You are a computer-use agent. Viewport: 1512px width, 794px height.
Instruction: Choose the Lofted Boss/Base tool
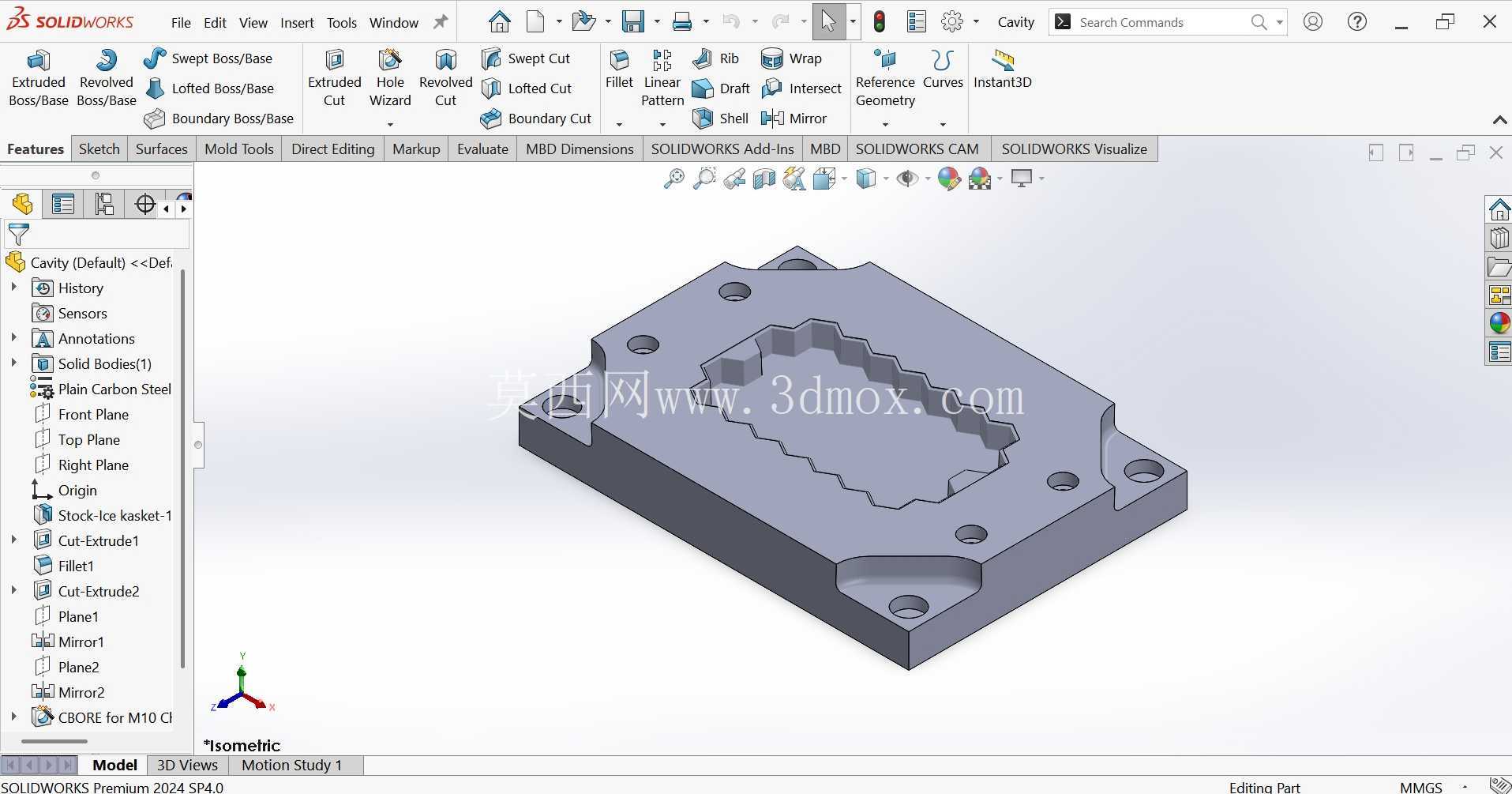[x=210, y=88]
